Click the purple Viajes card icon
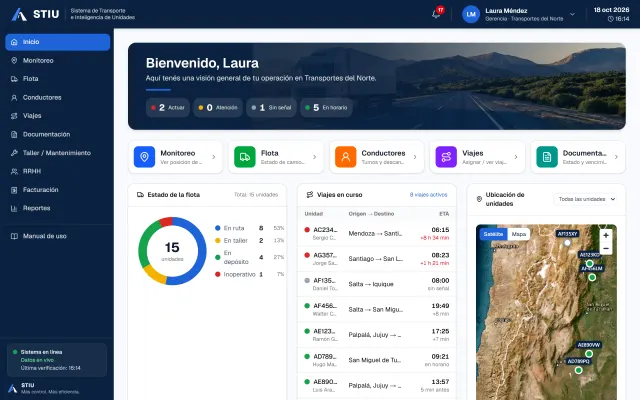This screenshot has width=640, height=400. [446, 157]
